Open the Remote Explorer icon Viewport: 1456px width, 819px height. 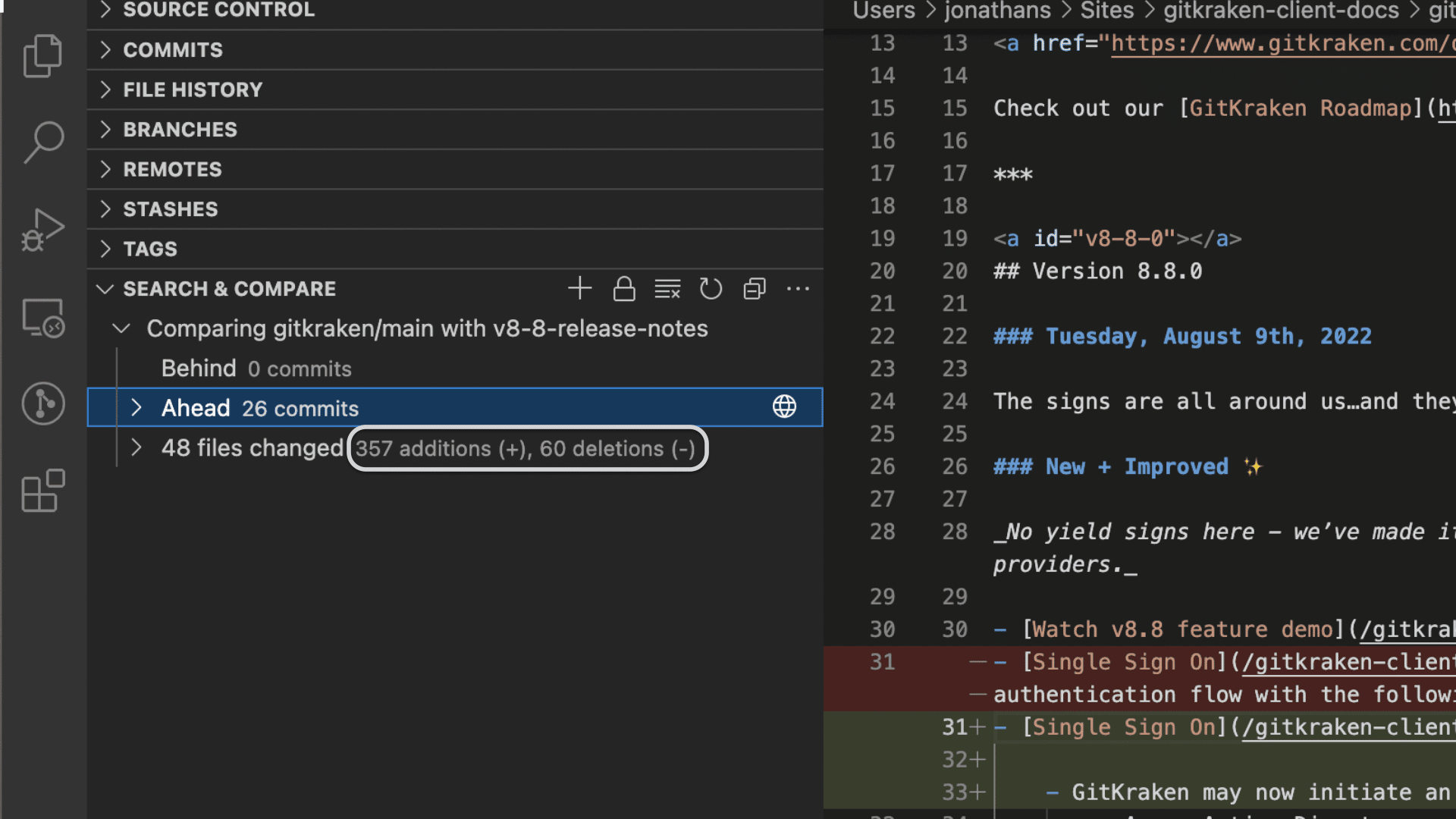coord(42,317)
